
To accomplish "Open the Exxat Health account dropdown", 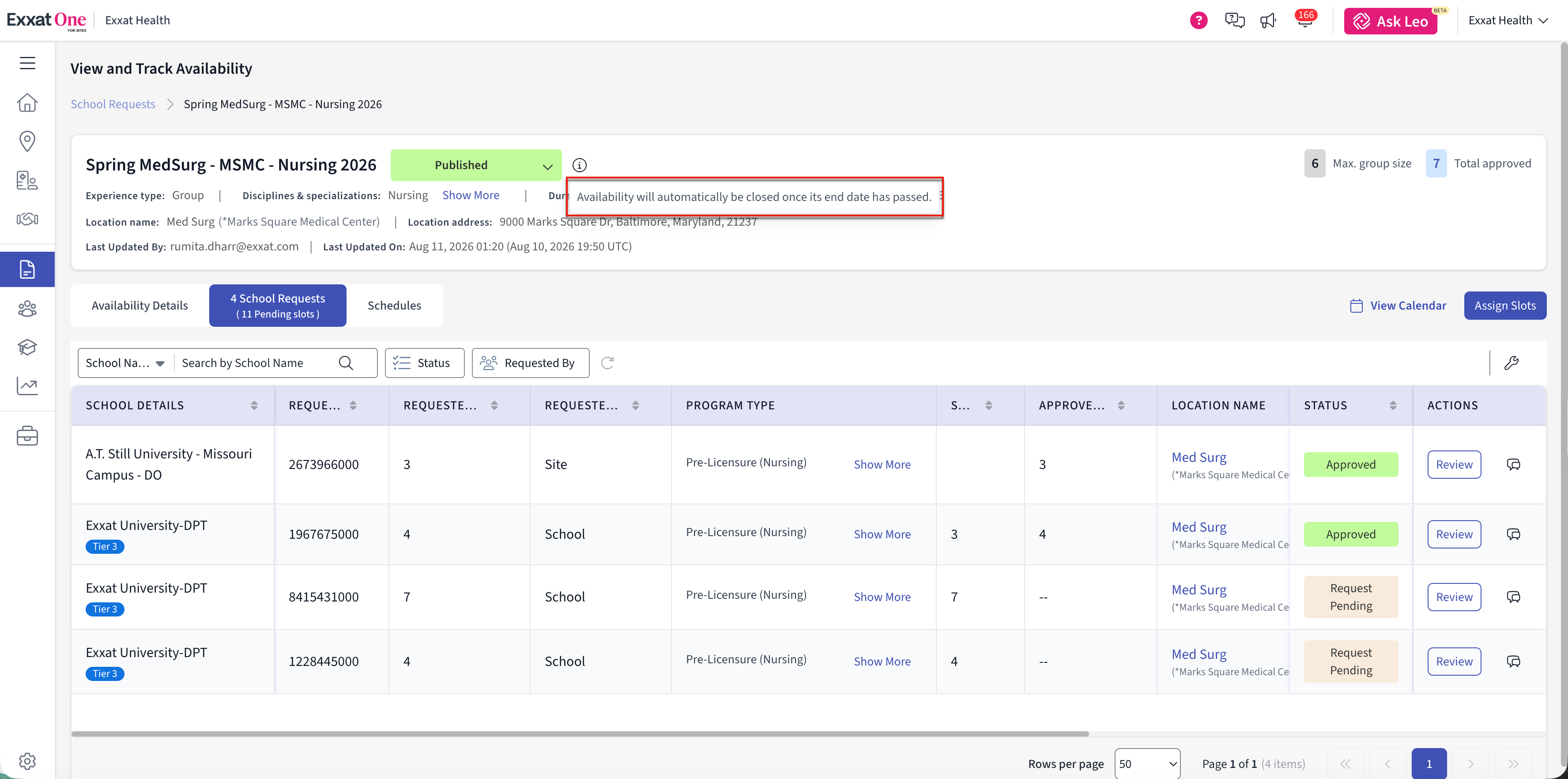I will tap(1508, 21).
